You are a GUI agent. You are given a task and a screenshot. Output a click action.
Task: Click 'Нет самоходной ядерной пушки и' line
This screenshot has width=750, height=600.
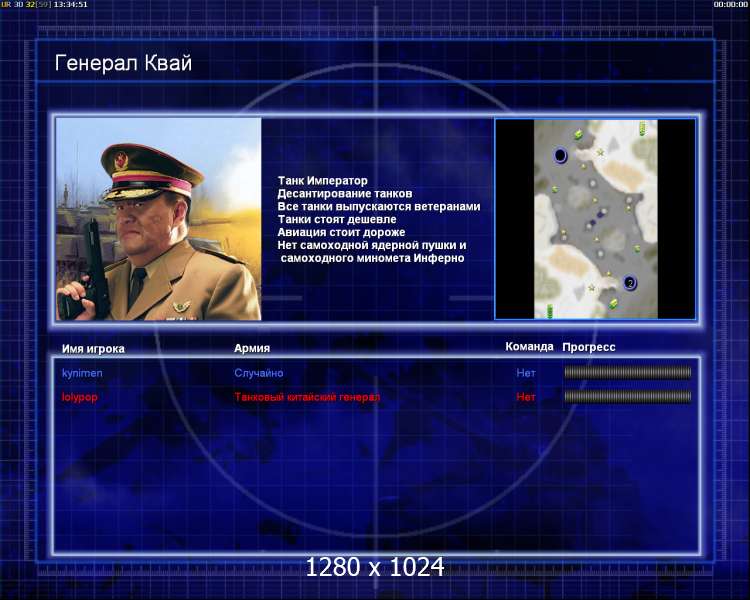click(x=372, y=245)
